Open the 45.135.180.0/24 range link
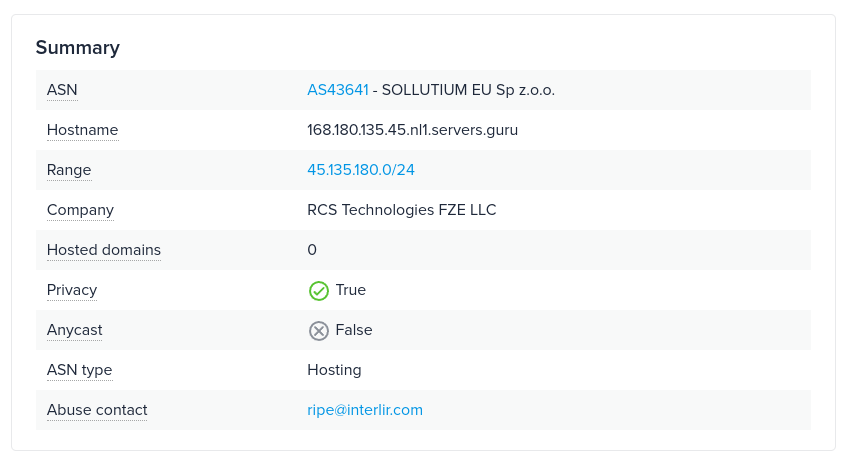849x463 pixels. tap(361, 170)
